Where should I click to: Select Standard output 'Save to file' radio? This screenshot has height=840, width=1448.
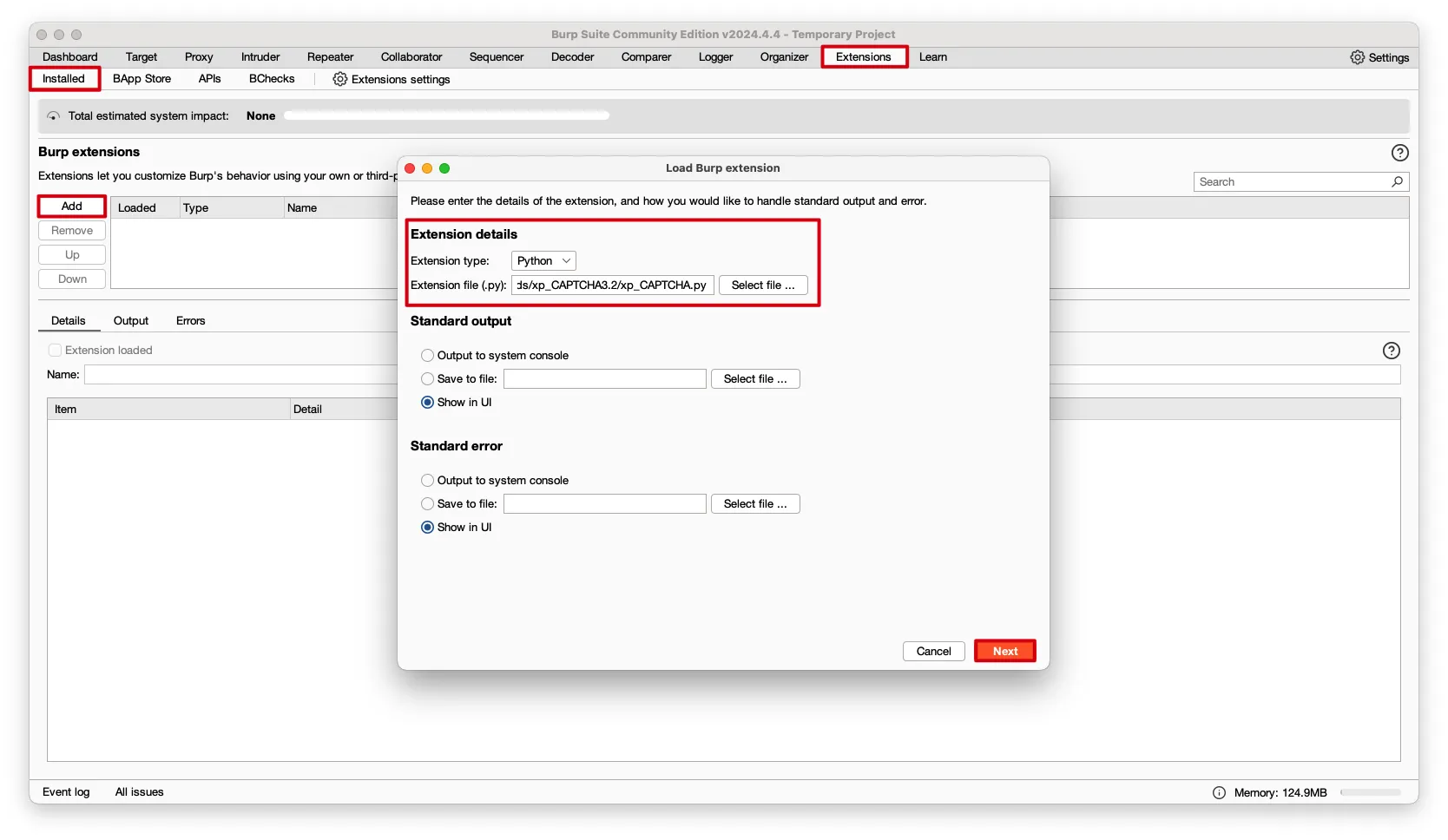click(x=427, y=379)
